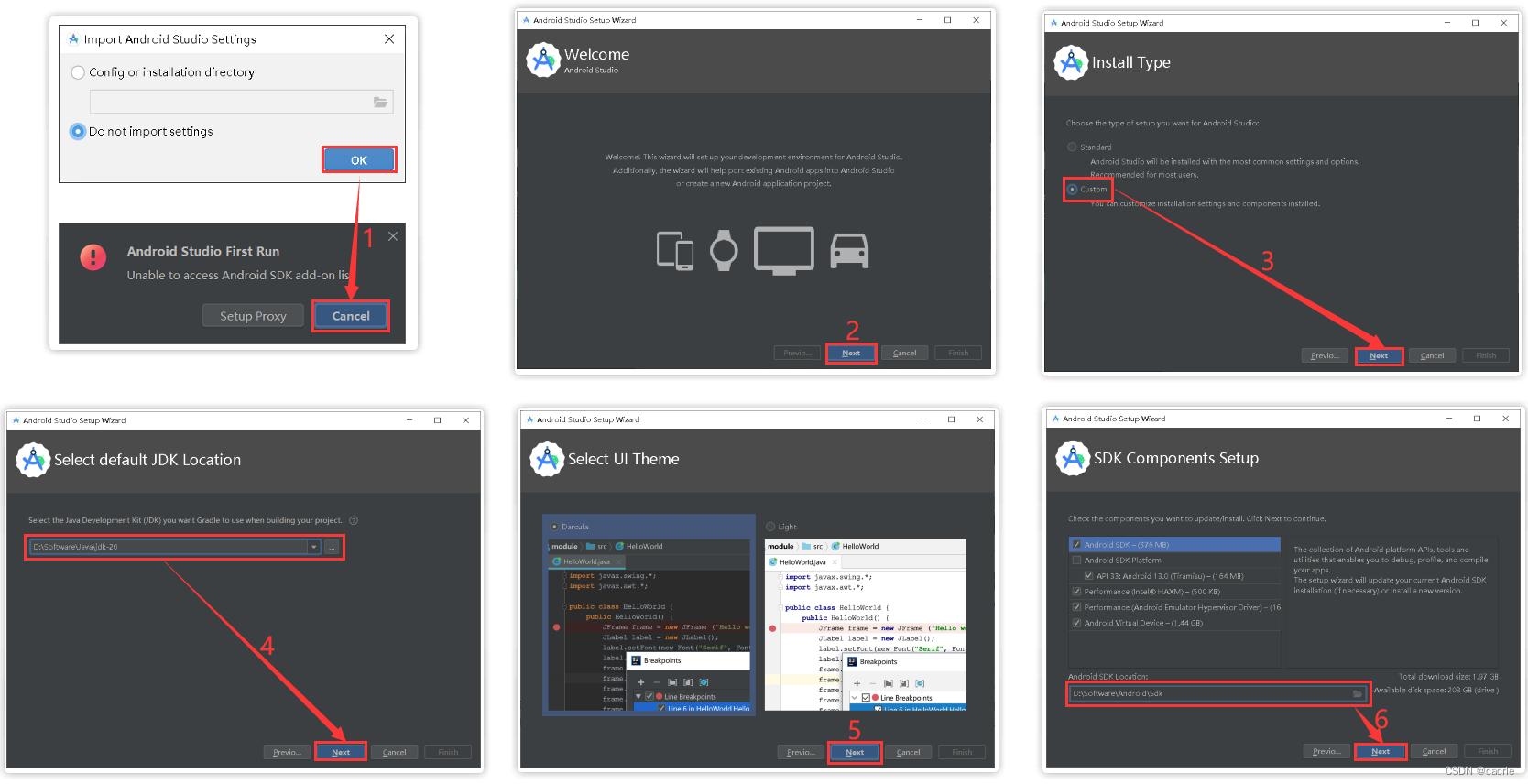This screenshot has width=1528, height=784.
Task: Click the Darcula theme preview image
Action: point(649,626)
